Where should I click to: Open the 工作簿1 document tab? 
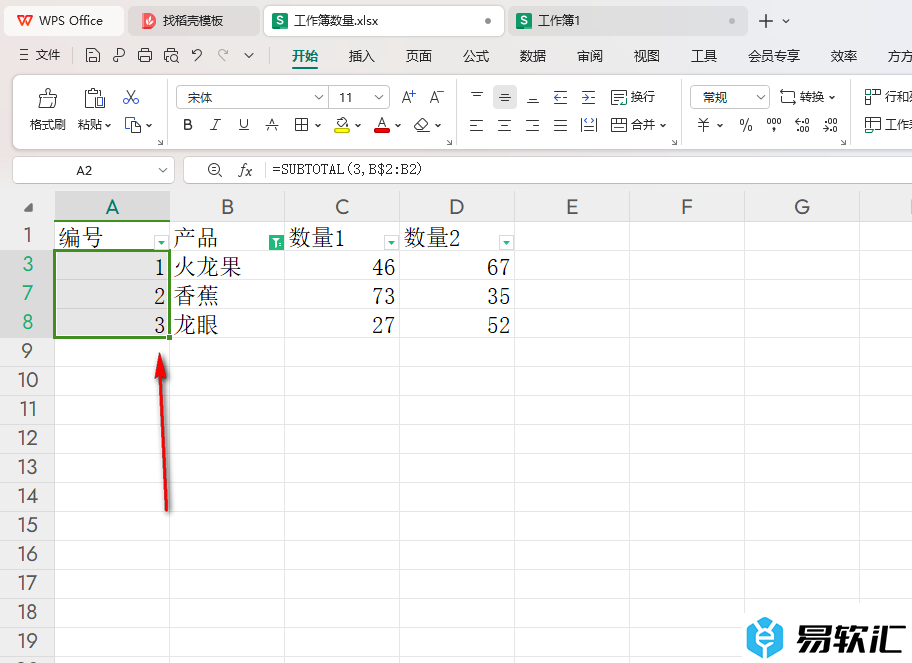[628, 21]
